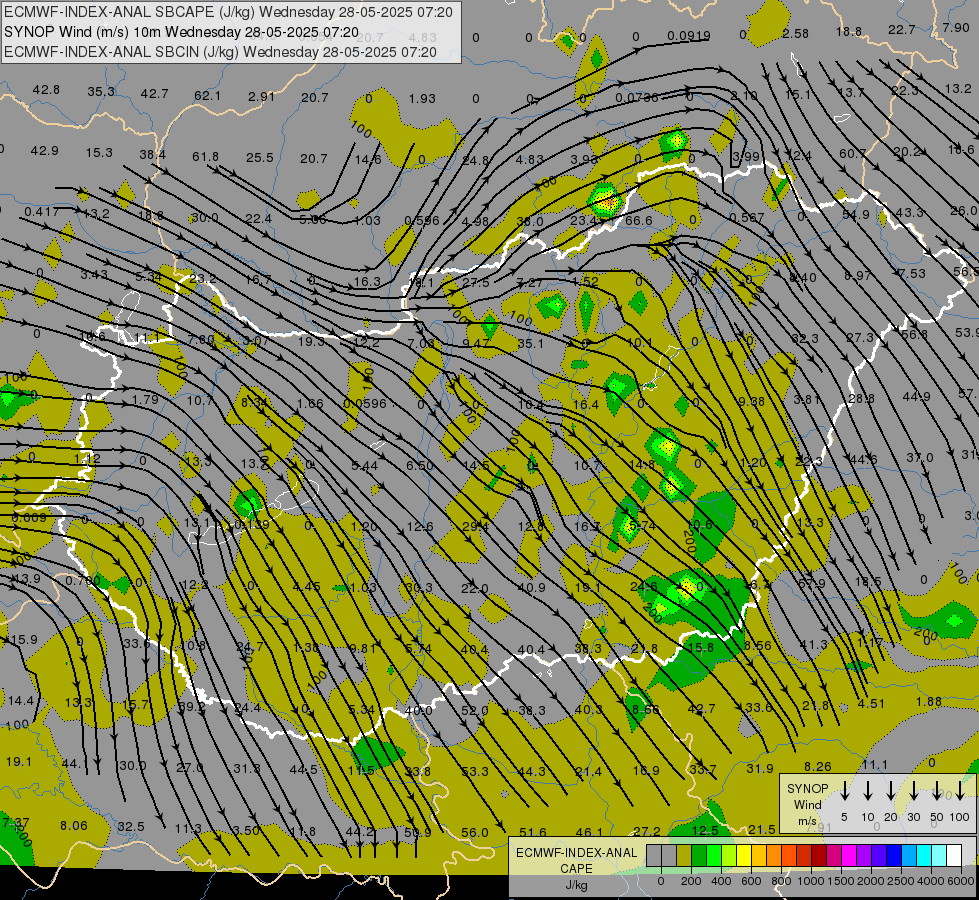Click the map value 43.3

click(909, 212)
